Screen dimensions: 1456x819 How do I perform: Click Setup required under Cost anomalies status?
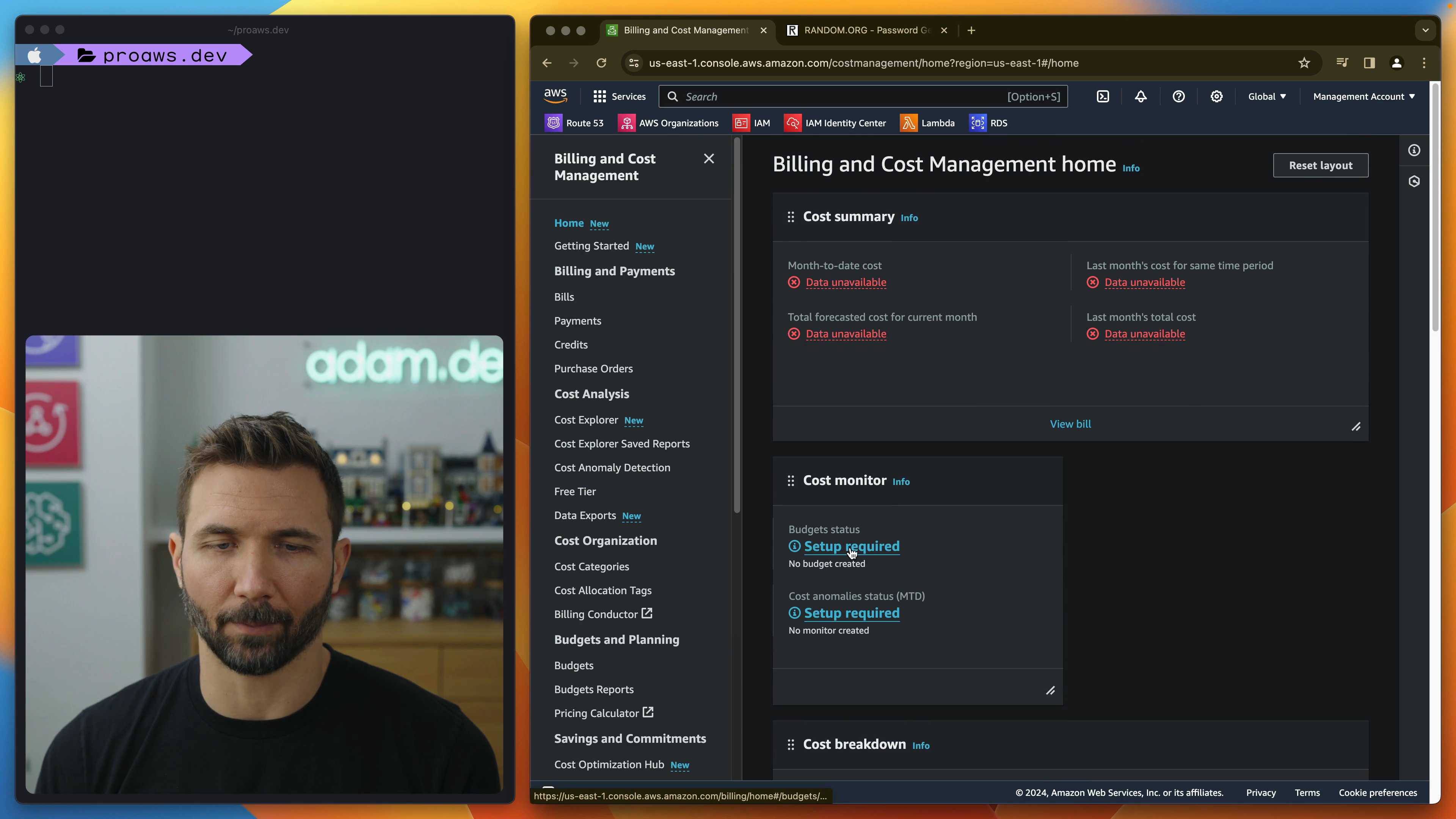[x=851, y=613]
